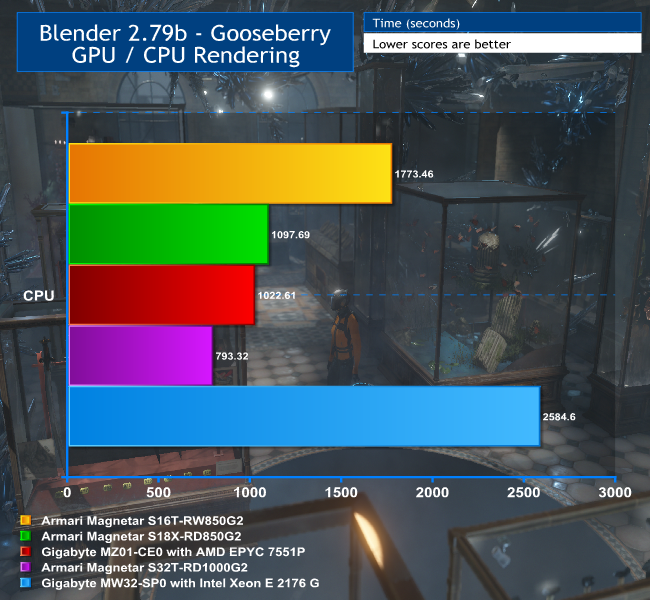The height and width of the screenshot is (600, 650).
Task: Click the orange legend swatch for S16T-RW850G2
Action: 26,520
